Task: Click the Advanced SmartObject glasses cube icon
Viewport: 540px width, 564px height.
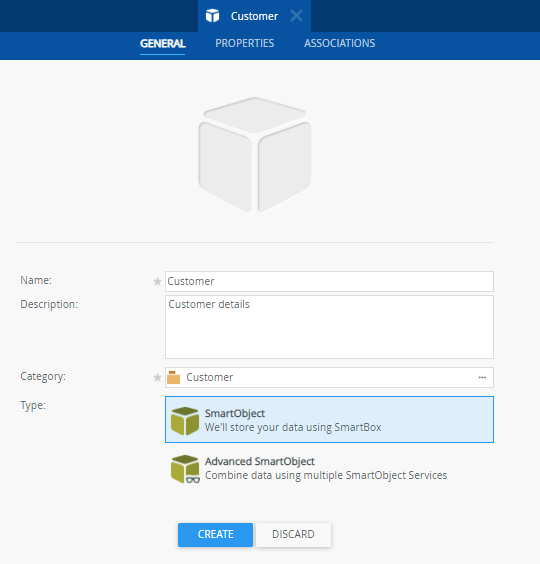Action: click(185, 469)
